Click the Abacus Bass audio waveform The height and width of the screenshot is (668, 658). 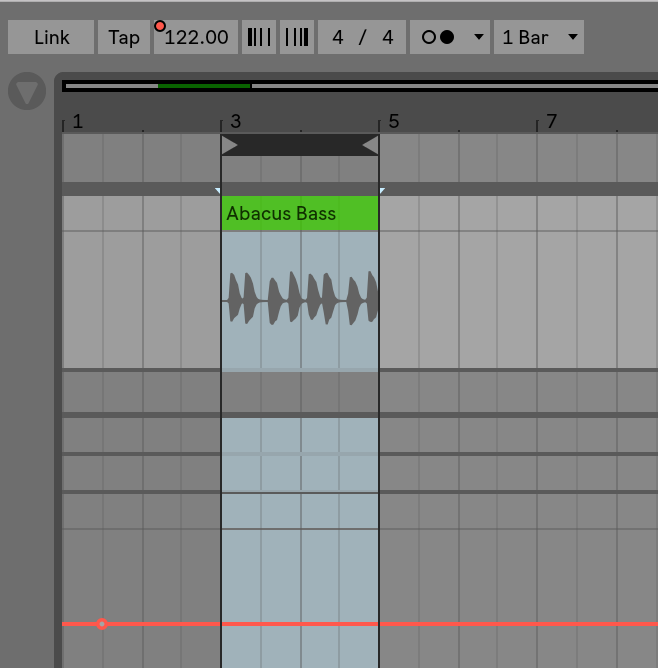tap(299, 298)
